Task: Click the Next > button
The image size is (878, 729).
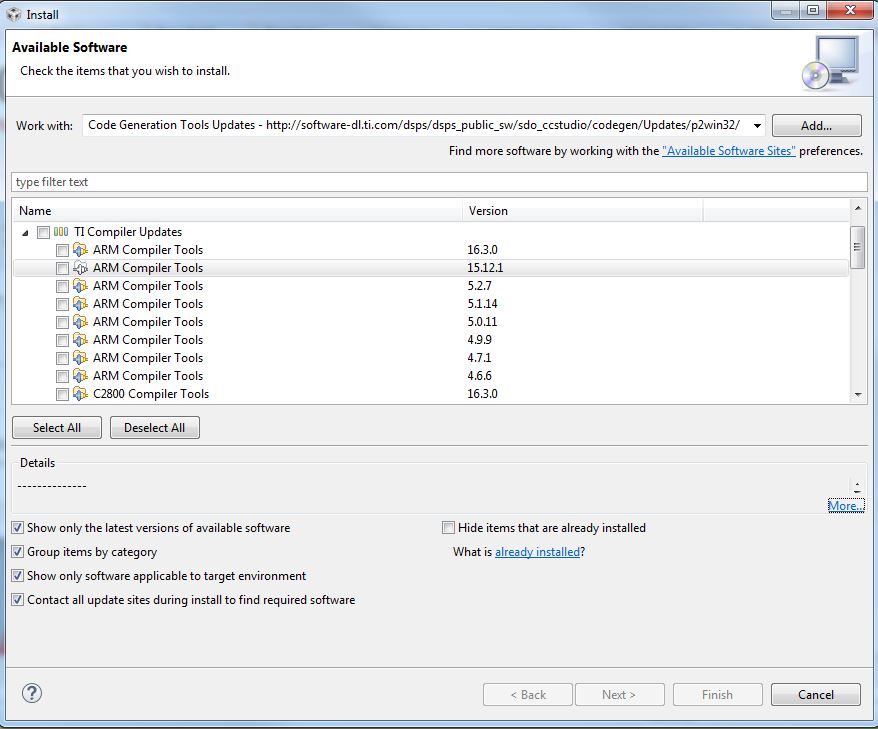Action: 619,695
